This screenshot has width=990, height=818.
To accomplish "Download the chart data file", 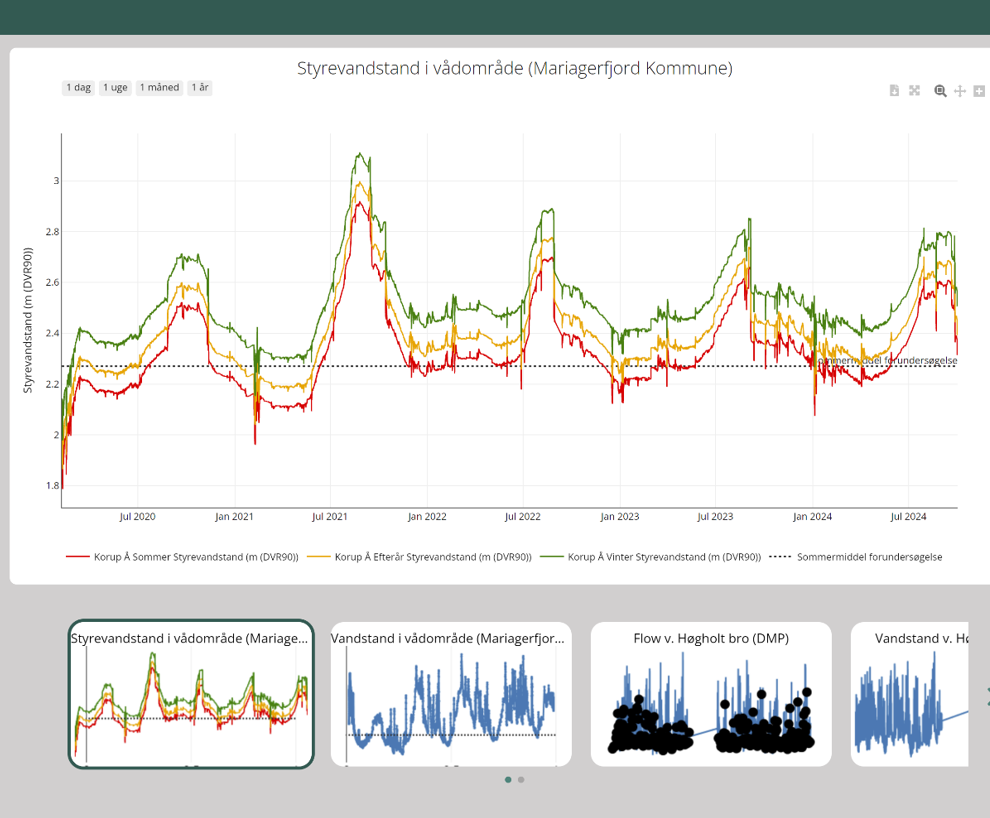I will pyautogui.click(x=894, y=91).
